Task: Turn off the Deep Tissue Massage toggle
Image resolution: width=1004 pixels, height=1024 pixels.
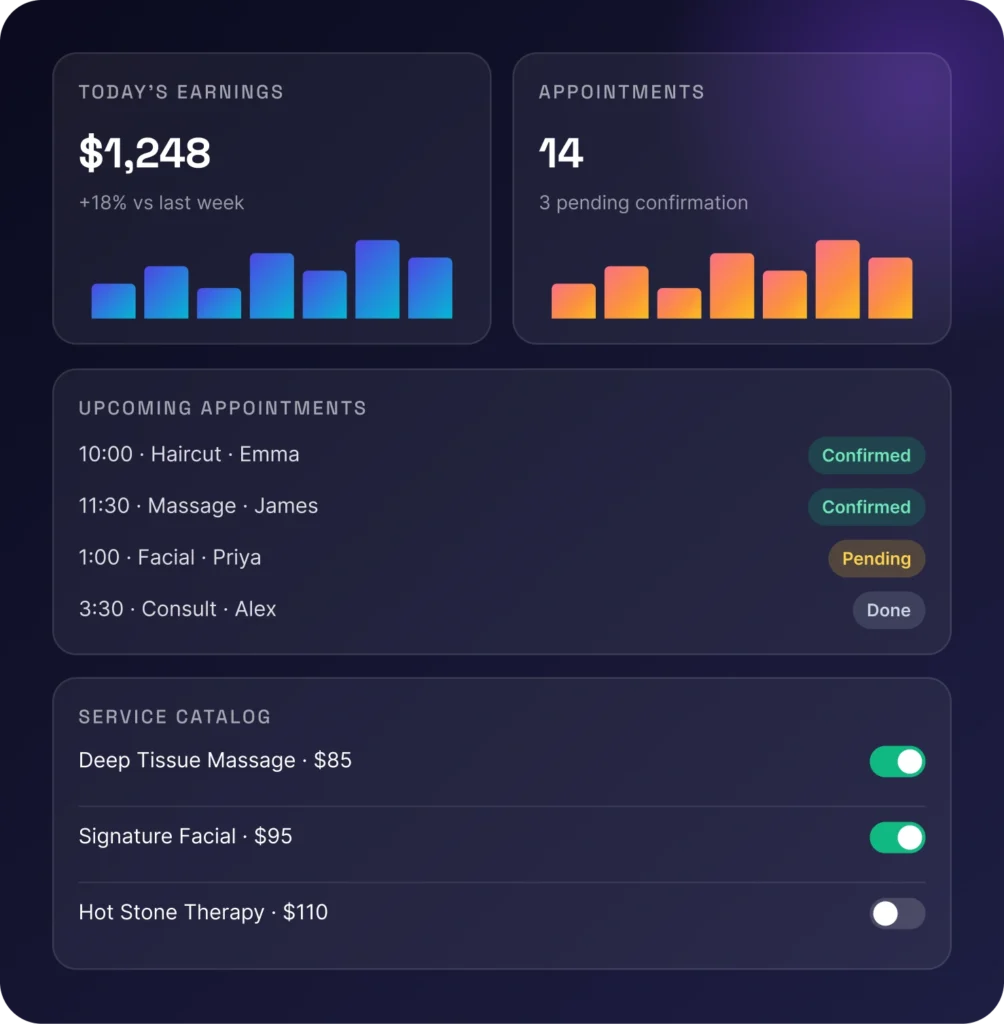Action: [x=897, y=761]
